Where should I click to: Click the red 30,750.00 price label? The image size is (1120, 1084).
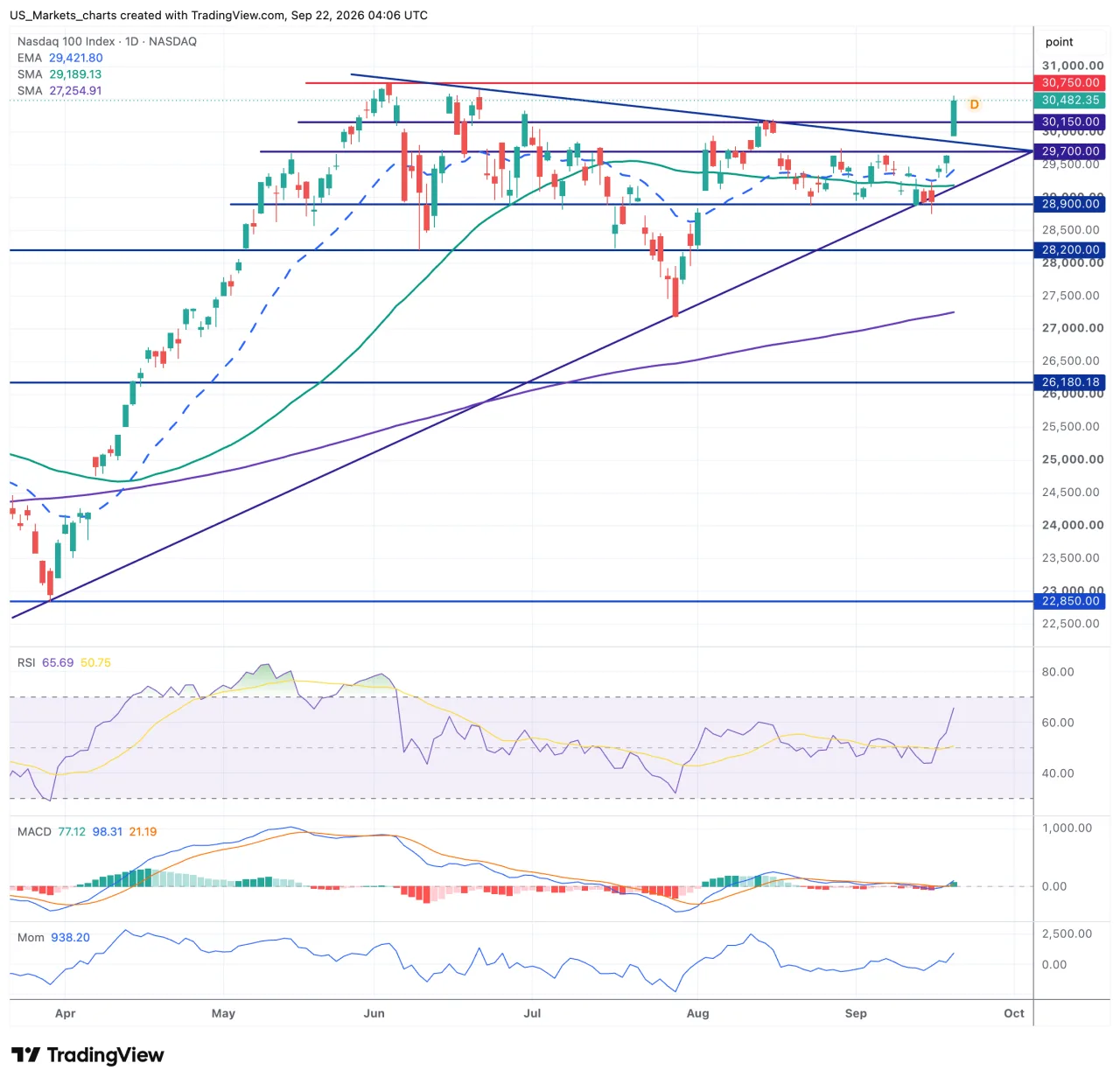tap(1070, 83)
